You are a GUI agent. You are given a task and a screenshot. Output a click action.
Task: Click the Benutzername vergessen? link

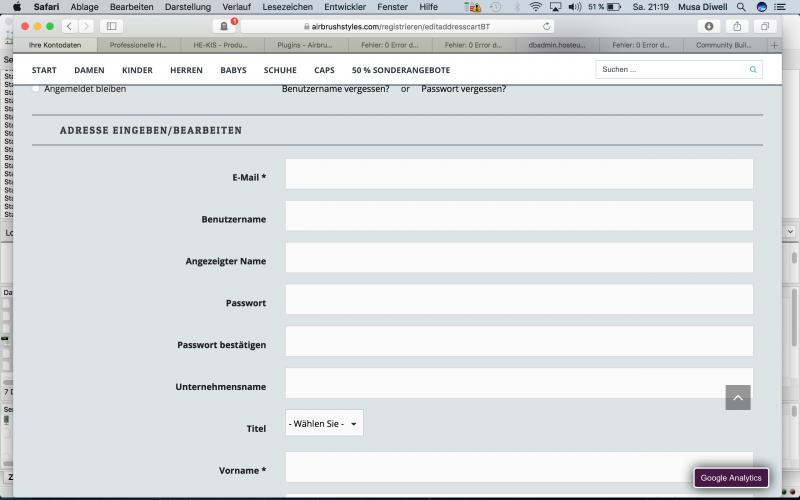pyautogui.click(x=335, y=89)
